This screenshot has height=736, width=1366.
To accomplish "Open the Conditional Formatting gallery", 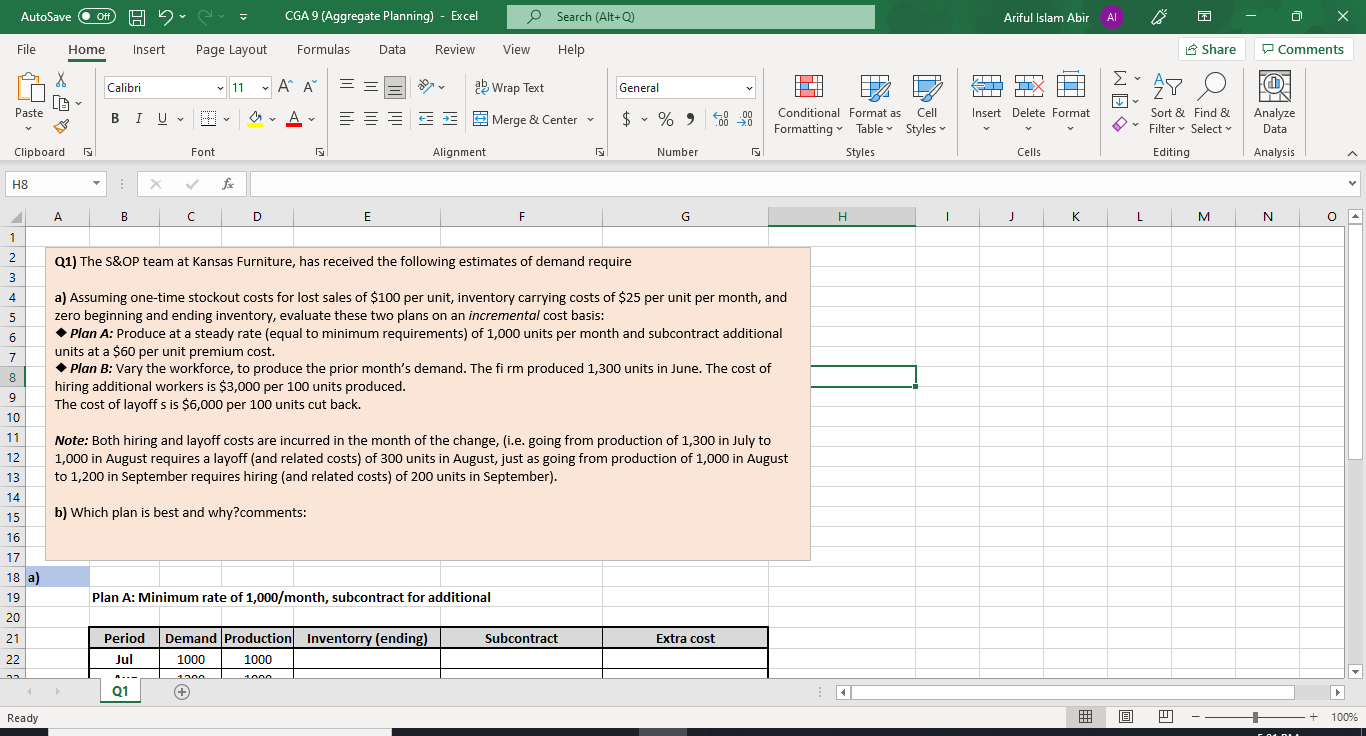I will (x=808, y=104).
